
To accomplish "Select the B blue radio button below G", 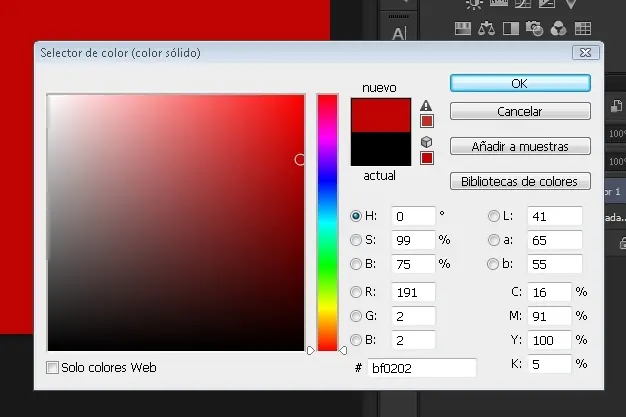I will [x=356, y=340].
